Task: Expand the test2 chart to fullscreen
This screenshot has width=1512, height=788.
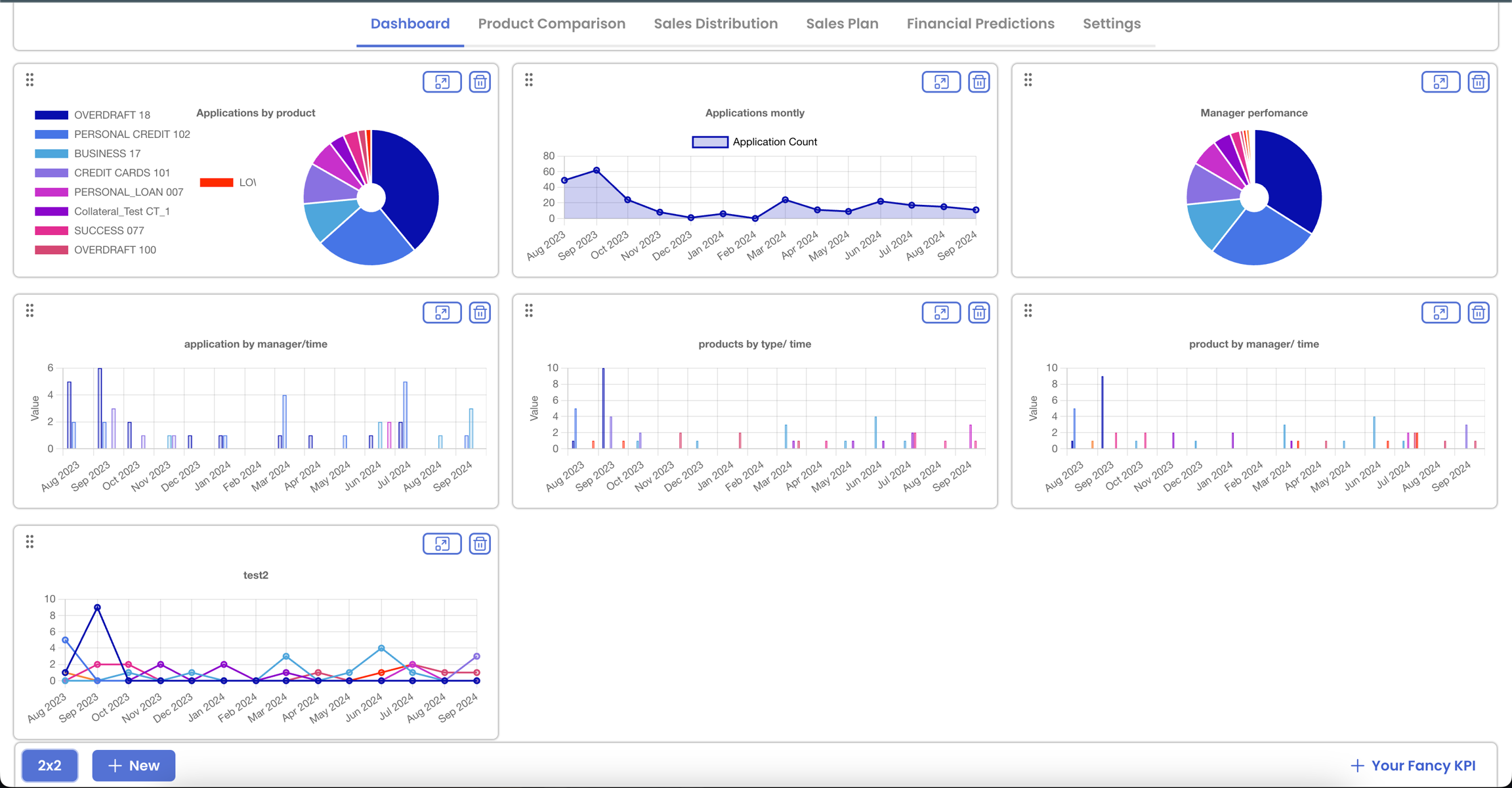Action: pyautogui.click(x=442, y=544)
